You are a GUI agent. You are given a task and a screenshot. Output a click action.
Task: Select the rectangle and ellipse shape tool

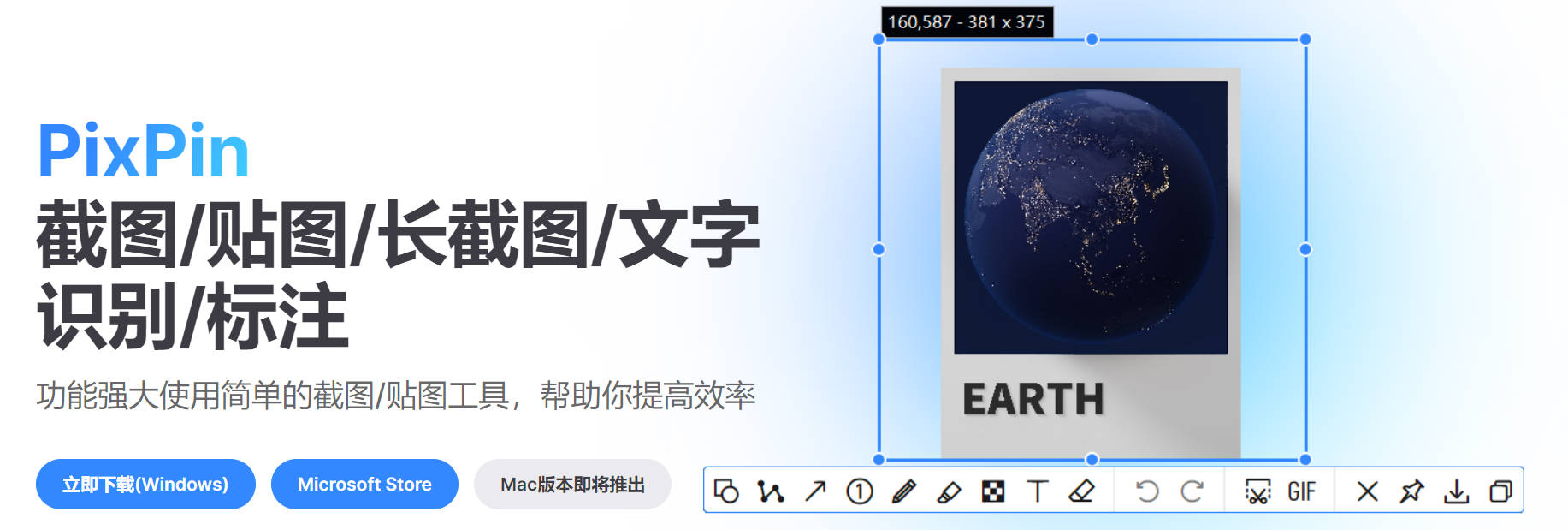tap(726, 491)
